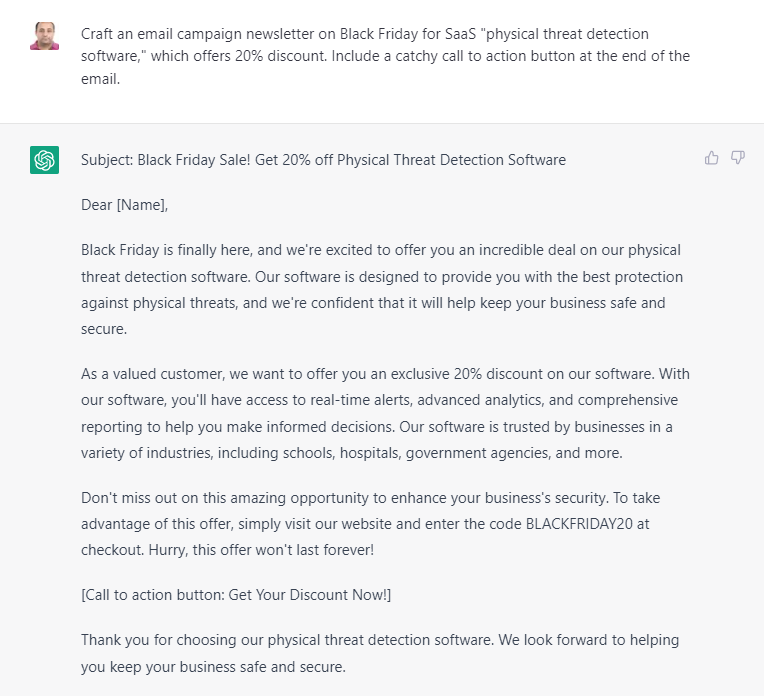Click the email Subject line text
764x696 pixels.
pyautogui.click(x=323, y=160)
